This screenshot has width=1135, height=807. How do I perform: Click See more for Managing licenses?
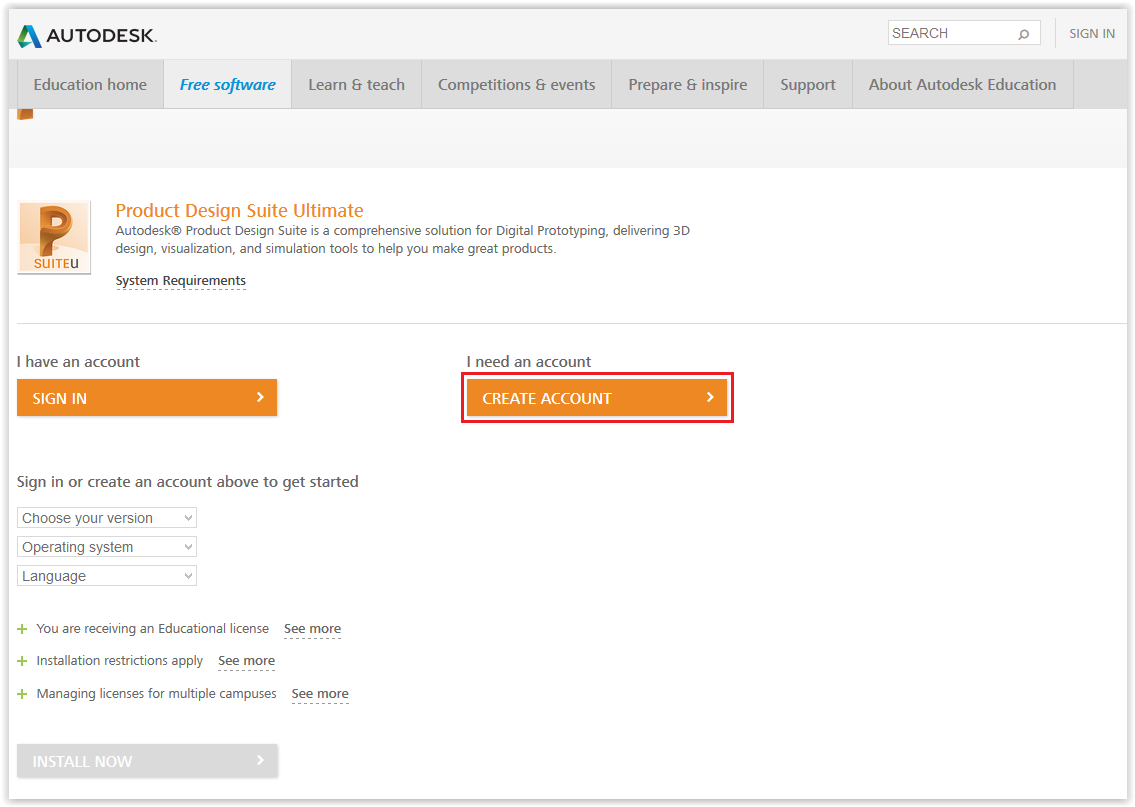tap(320, 693)
